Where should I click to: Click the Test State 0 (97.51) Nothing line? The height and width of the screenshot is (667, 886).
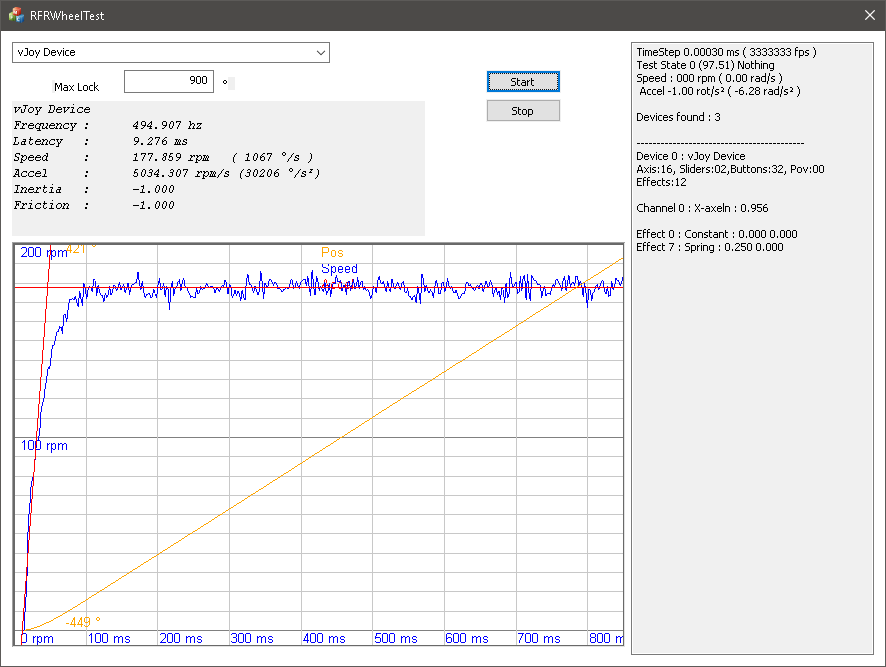[x=705, y=65]
